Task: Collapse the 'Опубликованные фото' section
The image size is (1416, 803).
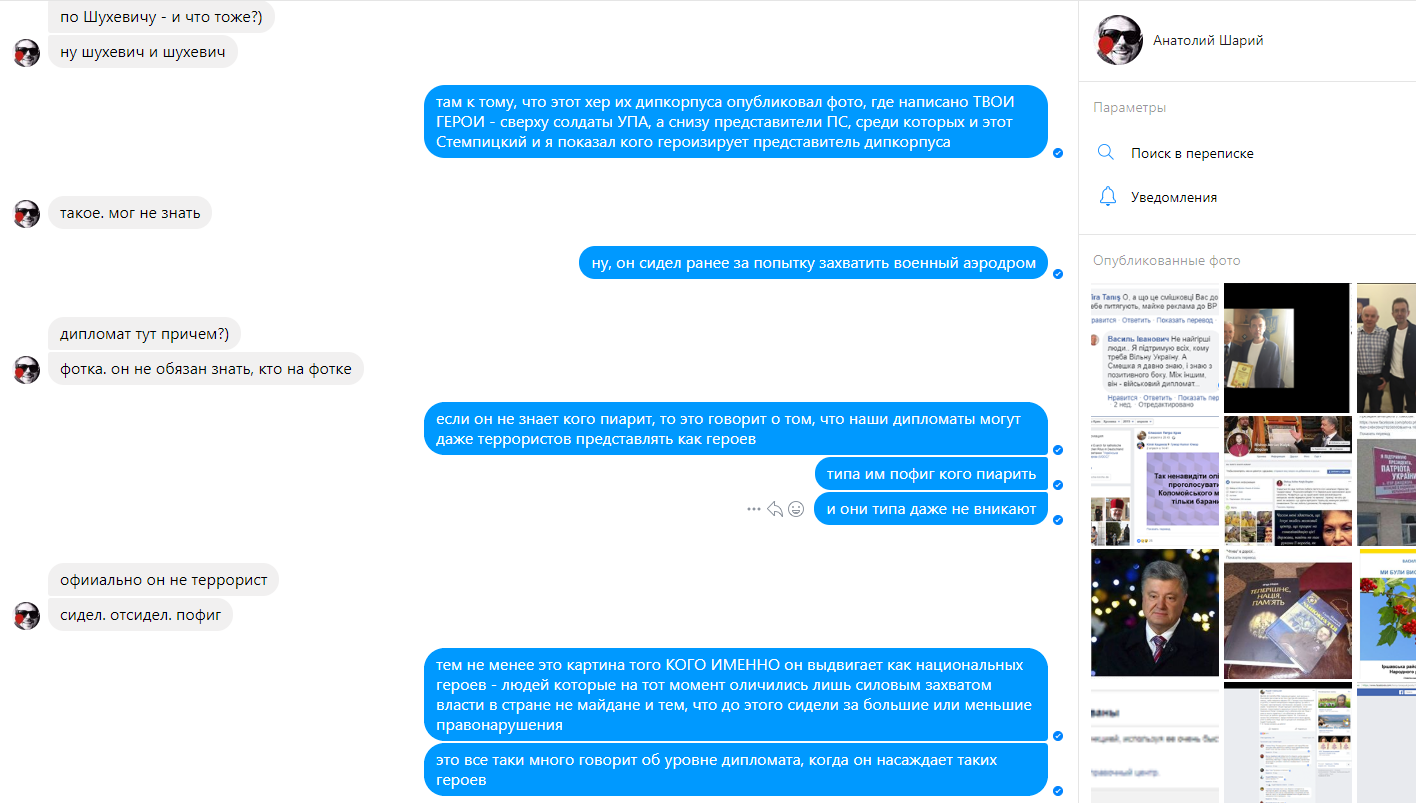Action: coord(1166,260)
